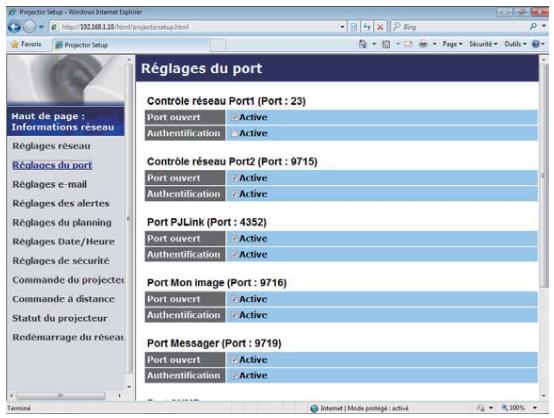
Task: Click the browser Forward arrow button
Action: (x=30, y=27)
